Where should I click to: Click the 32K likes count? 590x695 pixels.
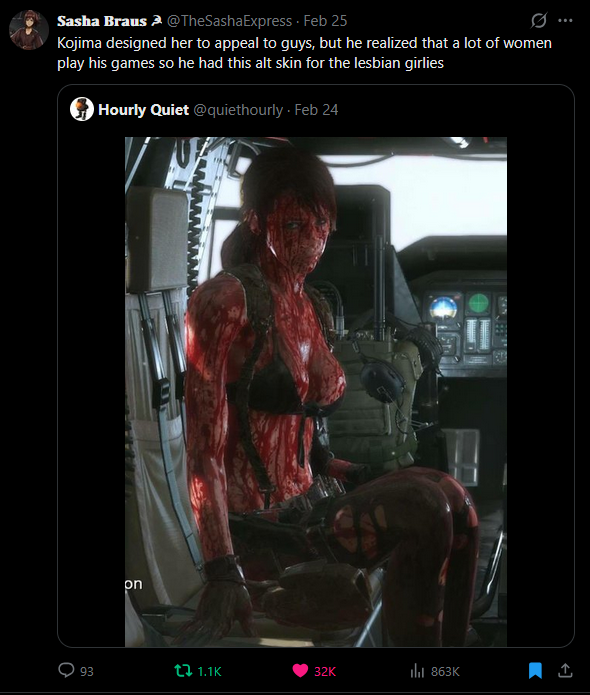[x=325, y=672]
